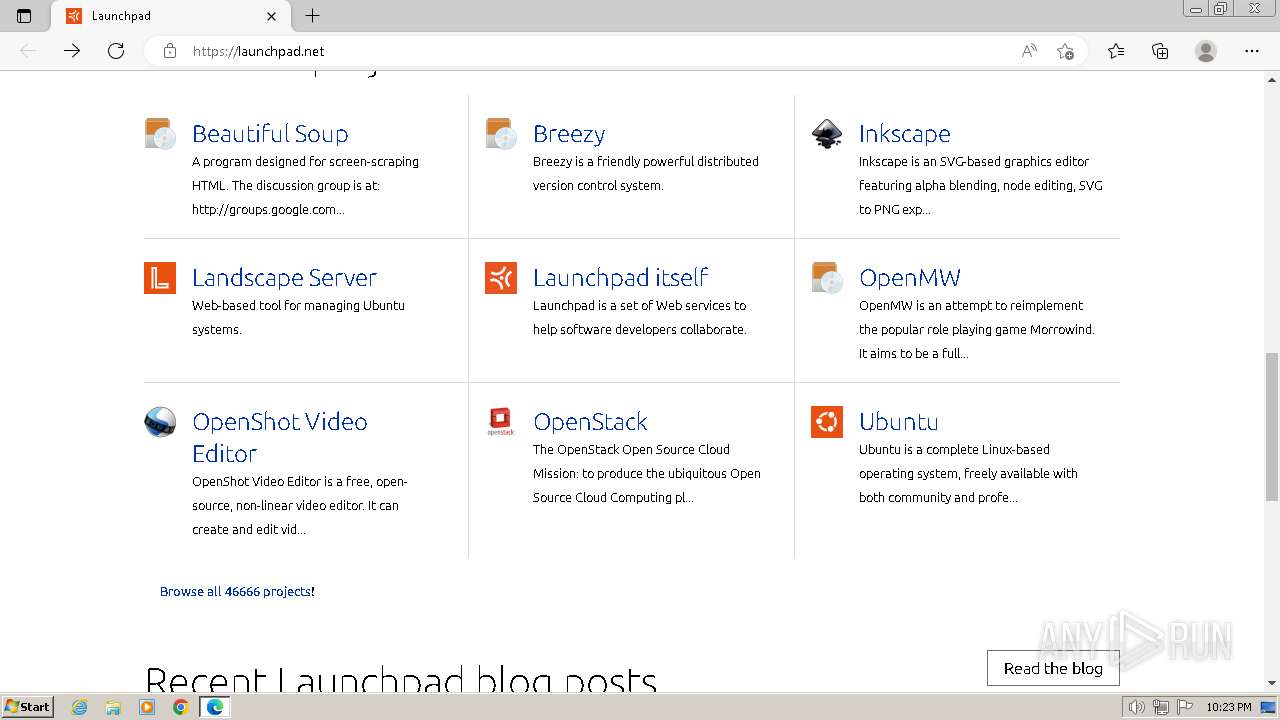Visit the OpenMW project page
Viewport: 1280px width, 720px height.
tap(910, 278)
